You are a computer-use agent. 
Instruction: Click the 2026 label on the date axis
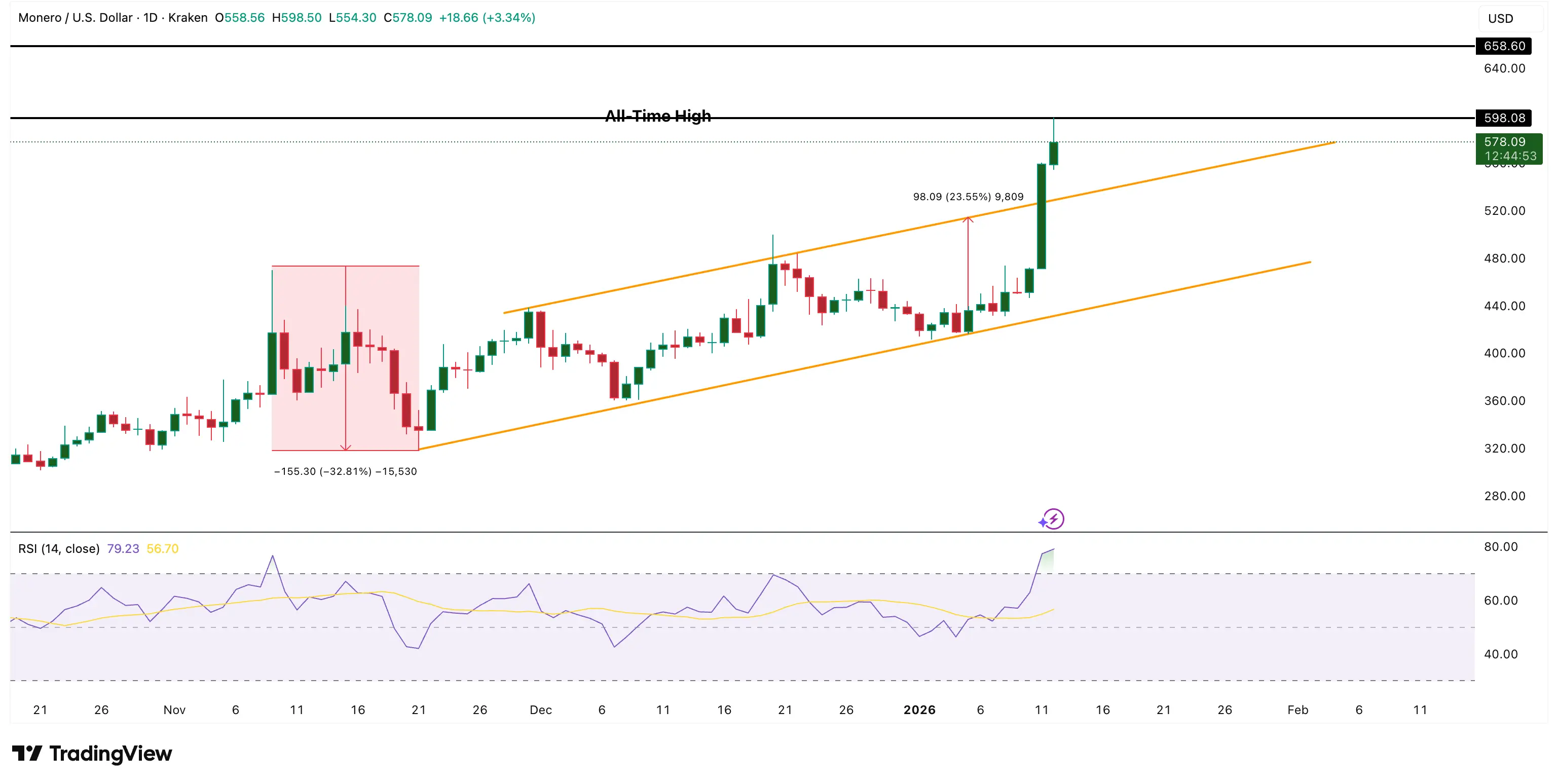(x=920, y=710)
